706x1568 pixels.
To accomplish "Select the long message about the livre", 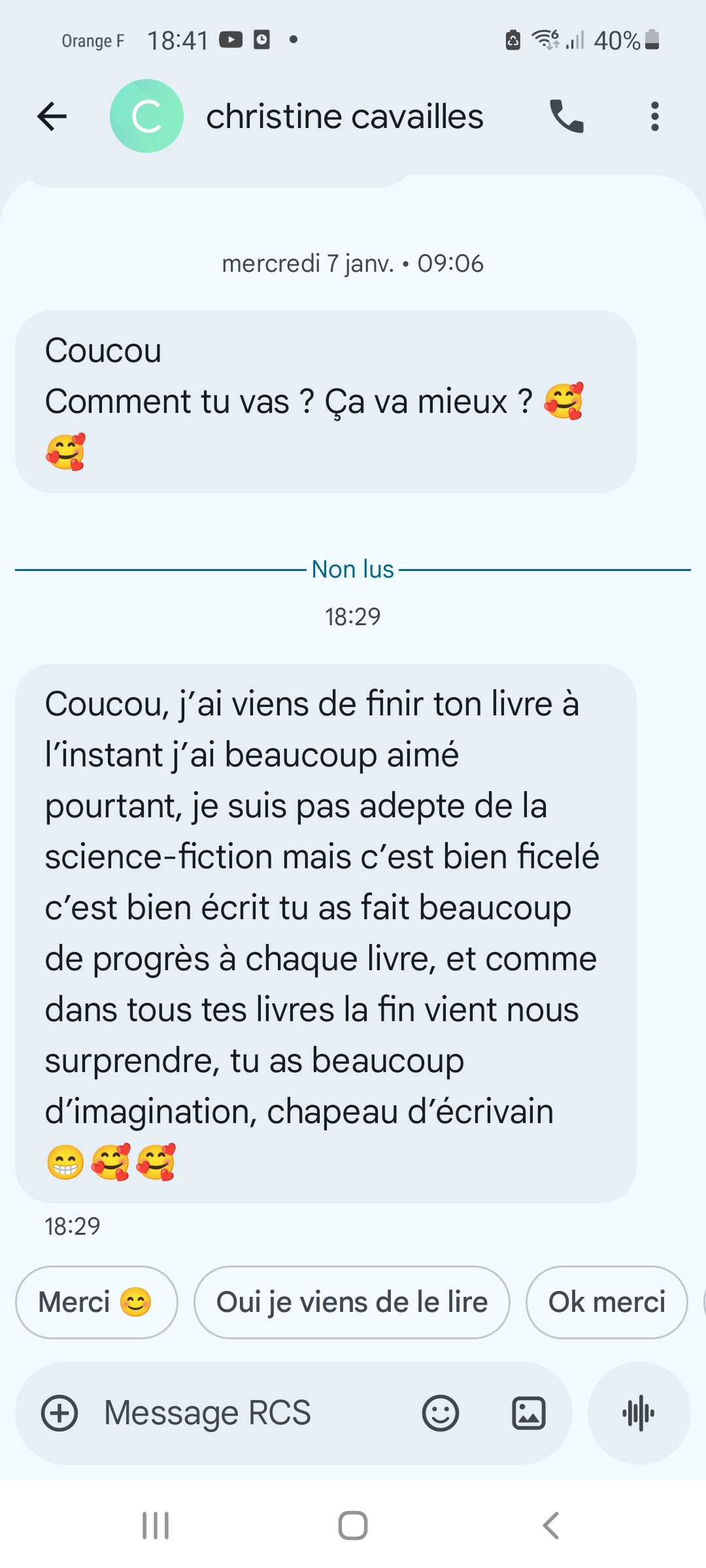I will (x=326, y=934).
